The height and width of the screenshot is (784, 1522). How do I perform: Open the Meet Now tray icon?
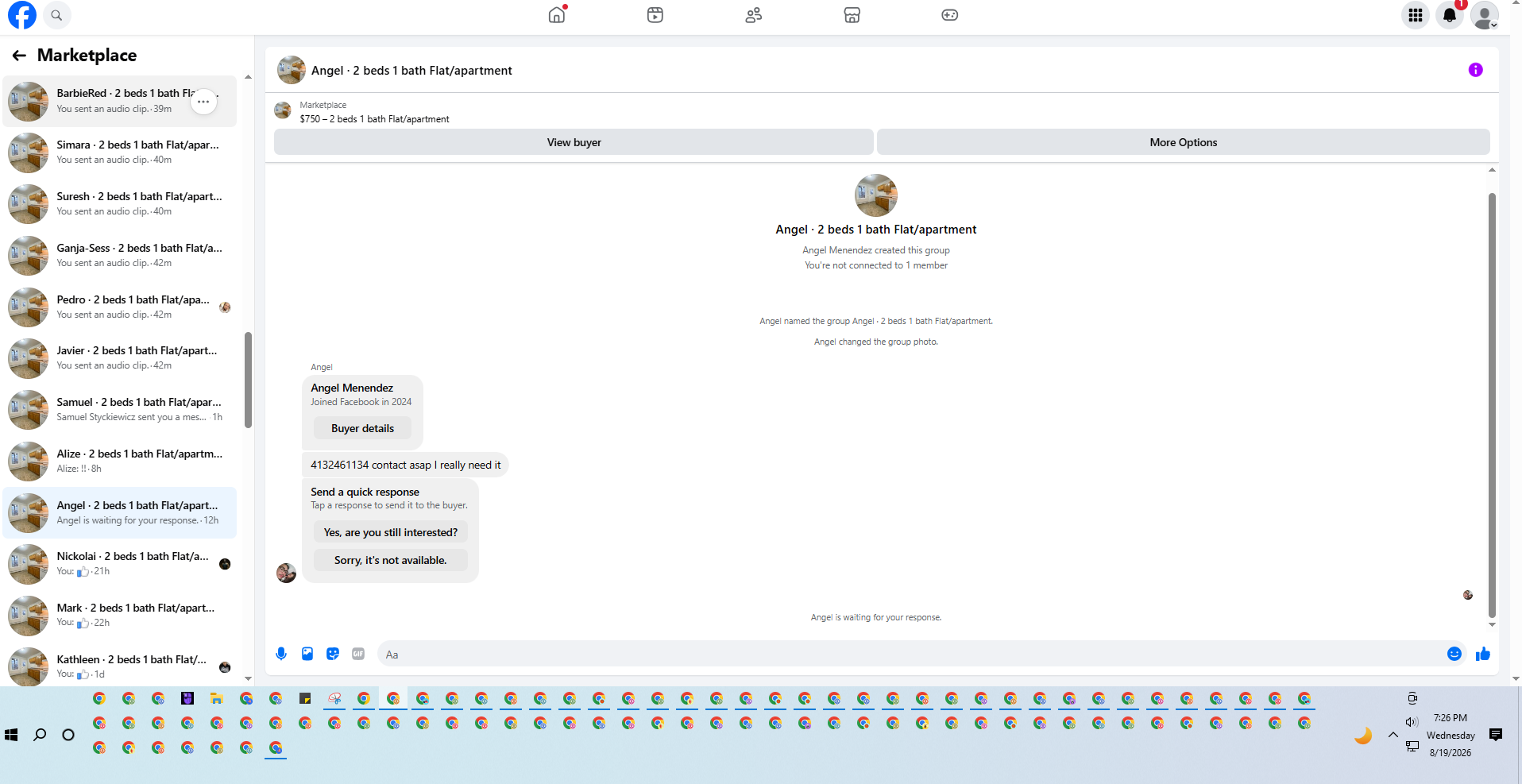1412,698
